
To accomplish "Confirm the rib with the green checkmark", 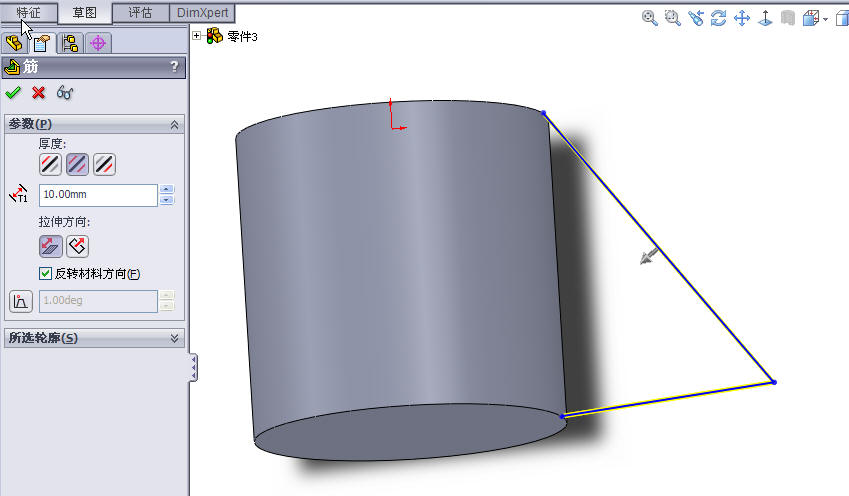I will click(13, 93).
